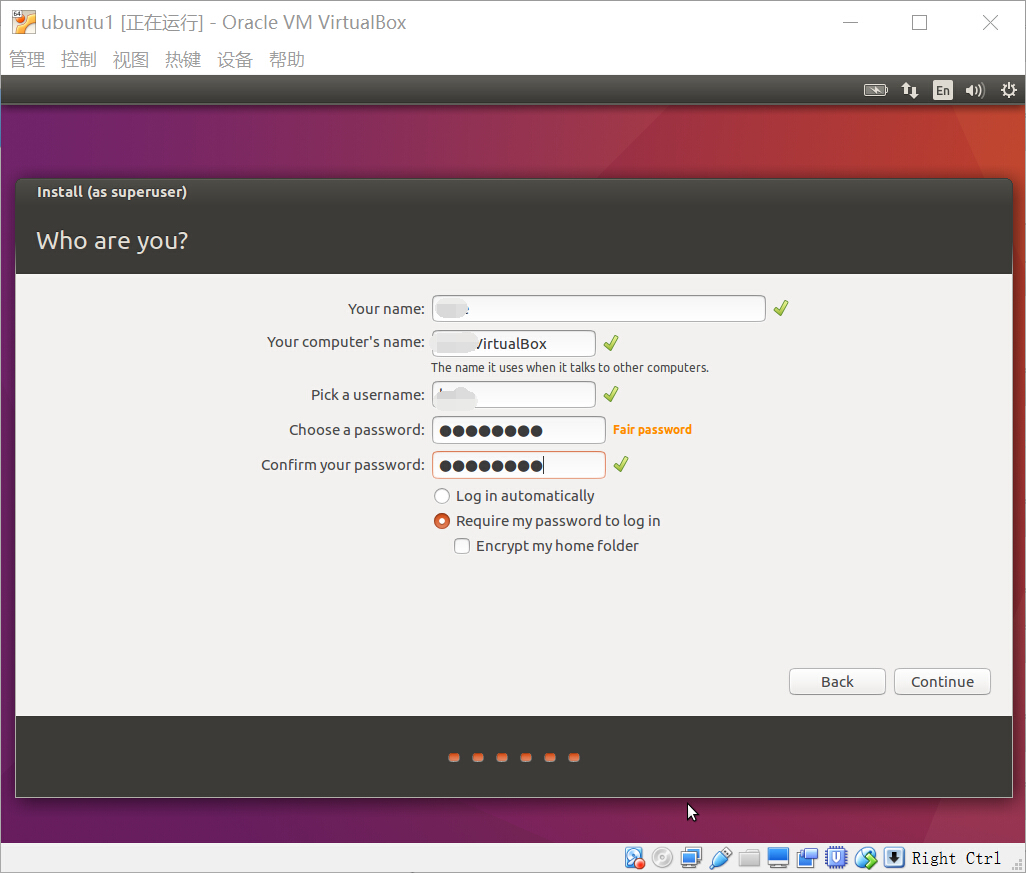This screenshot has width=1026, height=873.
Task: Open the network adapters status icon
Action: [691, 857]
